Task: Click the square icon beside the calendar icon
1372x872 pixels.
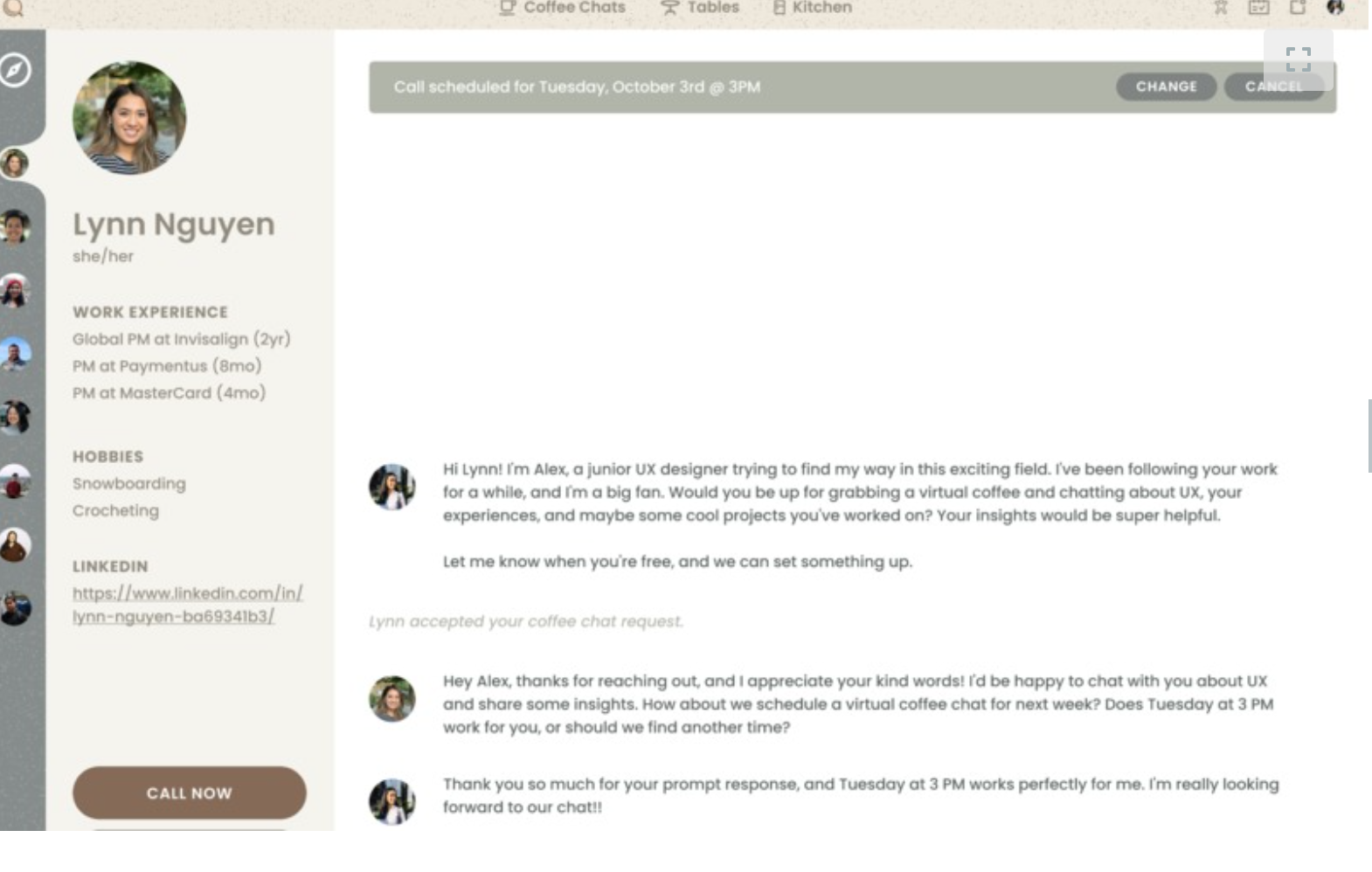Action: pyautogui.click(x=1298, y=8)
